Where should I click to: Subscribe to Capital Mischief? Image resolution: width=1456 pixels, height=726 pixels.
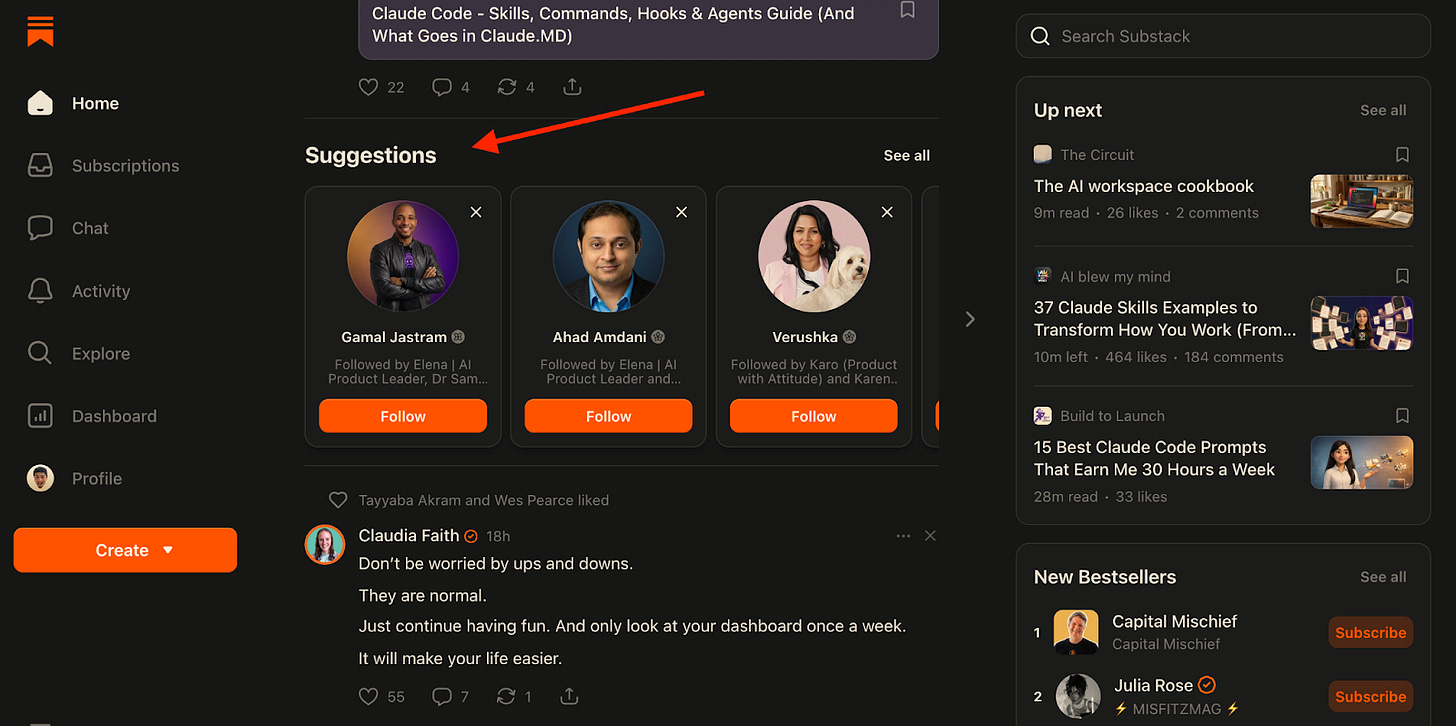(1370, 632)
